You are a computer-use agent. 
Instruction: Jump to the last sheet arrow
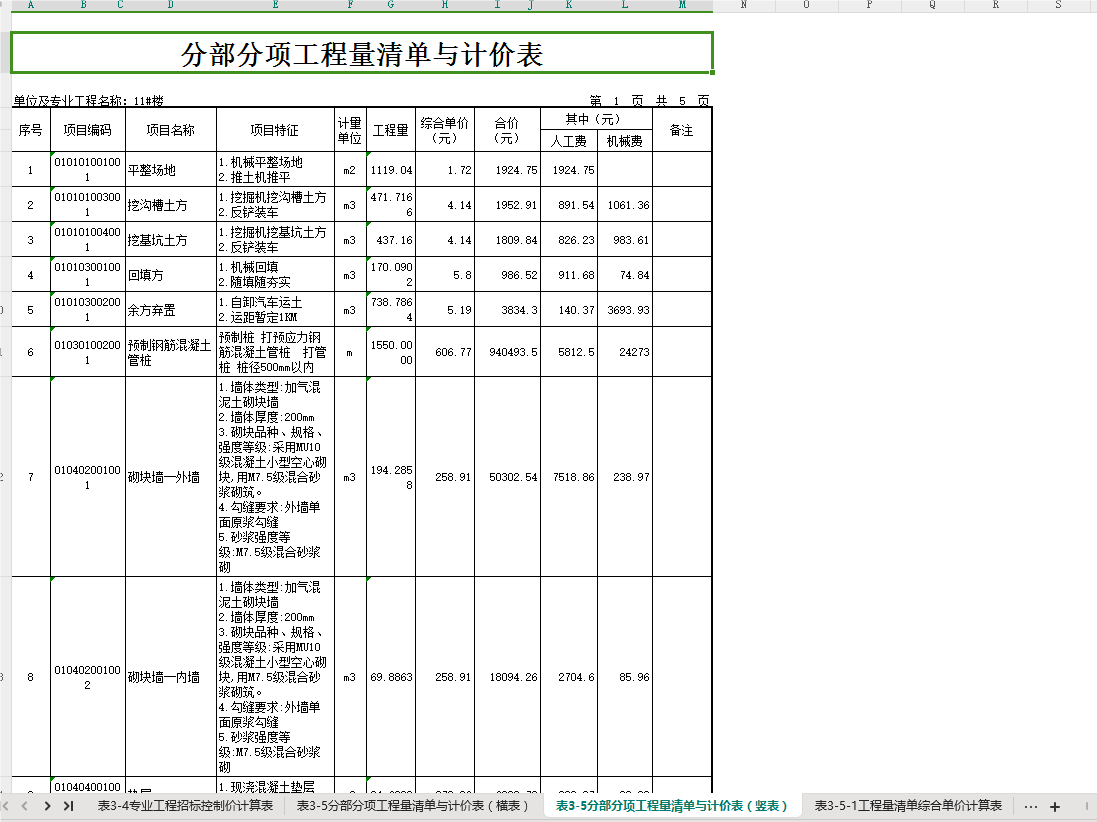point(69,806)
